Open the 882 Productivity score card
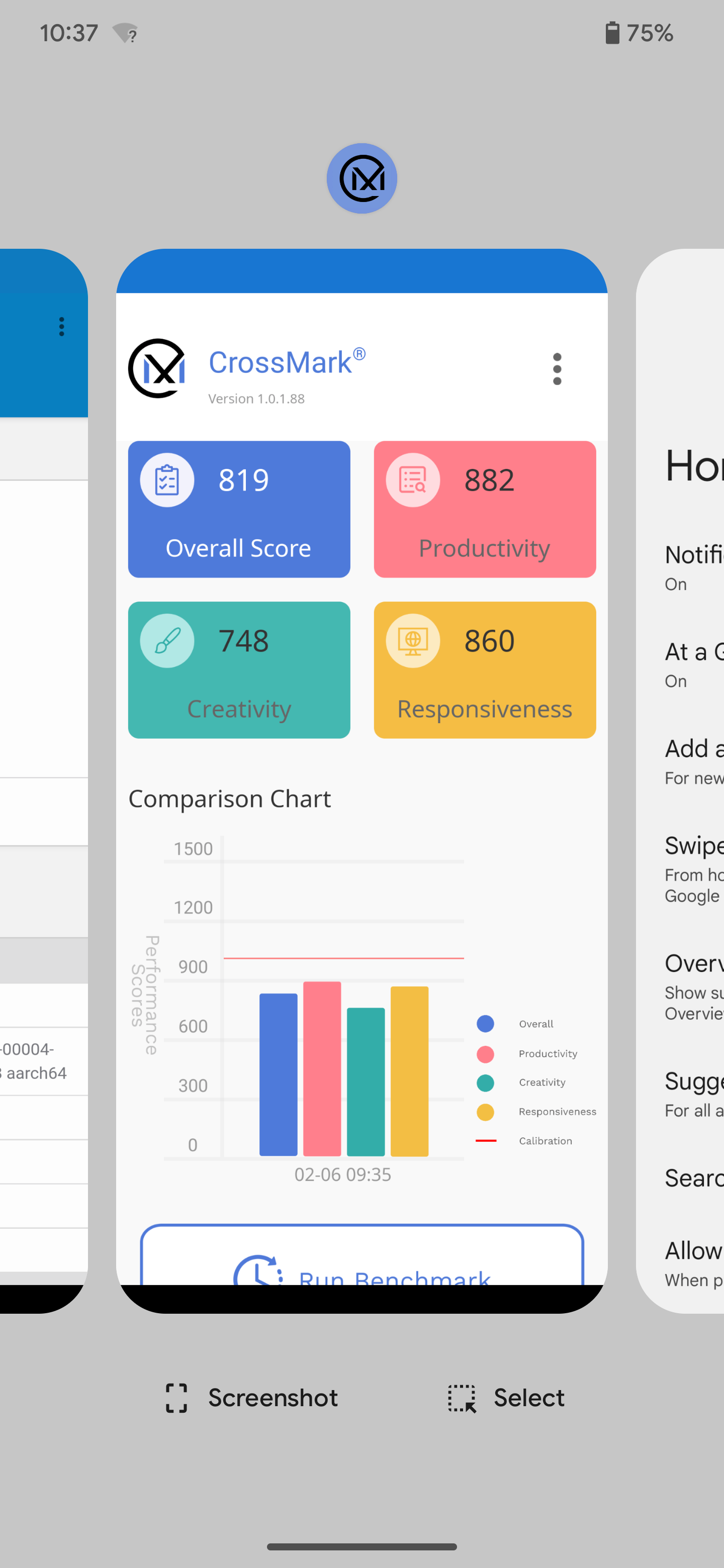The width and height of the screenshot is (724, 1568). (485, 509)
